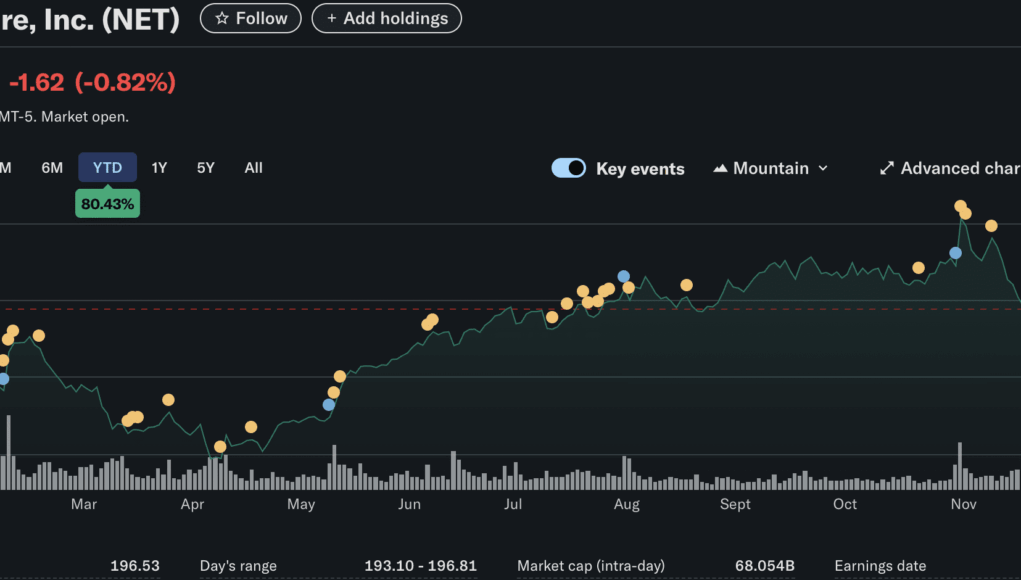The width and height of the screenshot is (1021, 580).
Task: Open the Mountain chart type dropdown
Action: pyautogui.click(x=771, y=168)
